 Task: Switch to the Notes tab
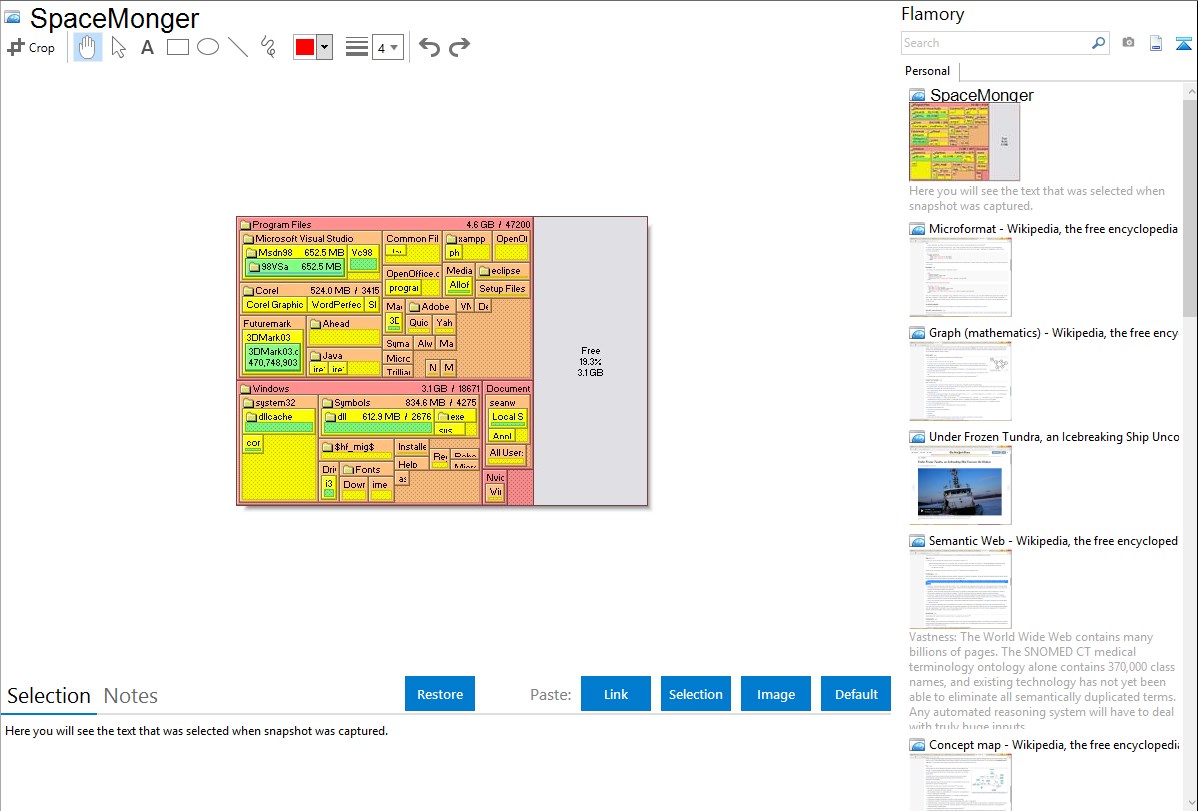click(131, 696)
